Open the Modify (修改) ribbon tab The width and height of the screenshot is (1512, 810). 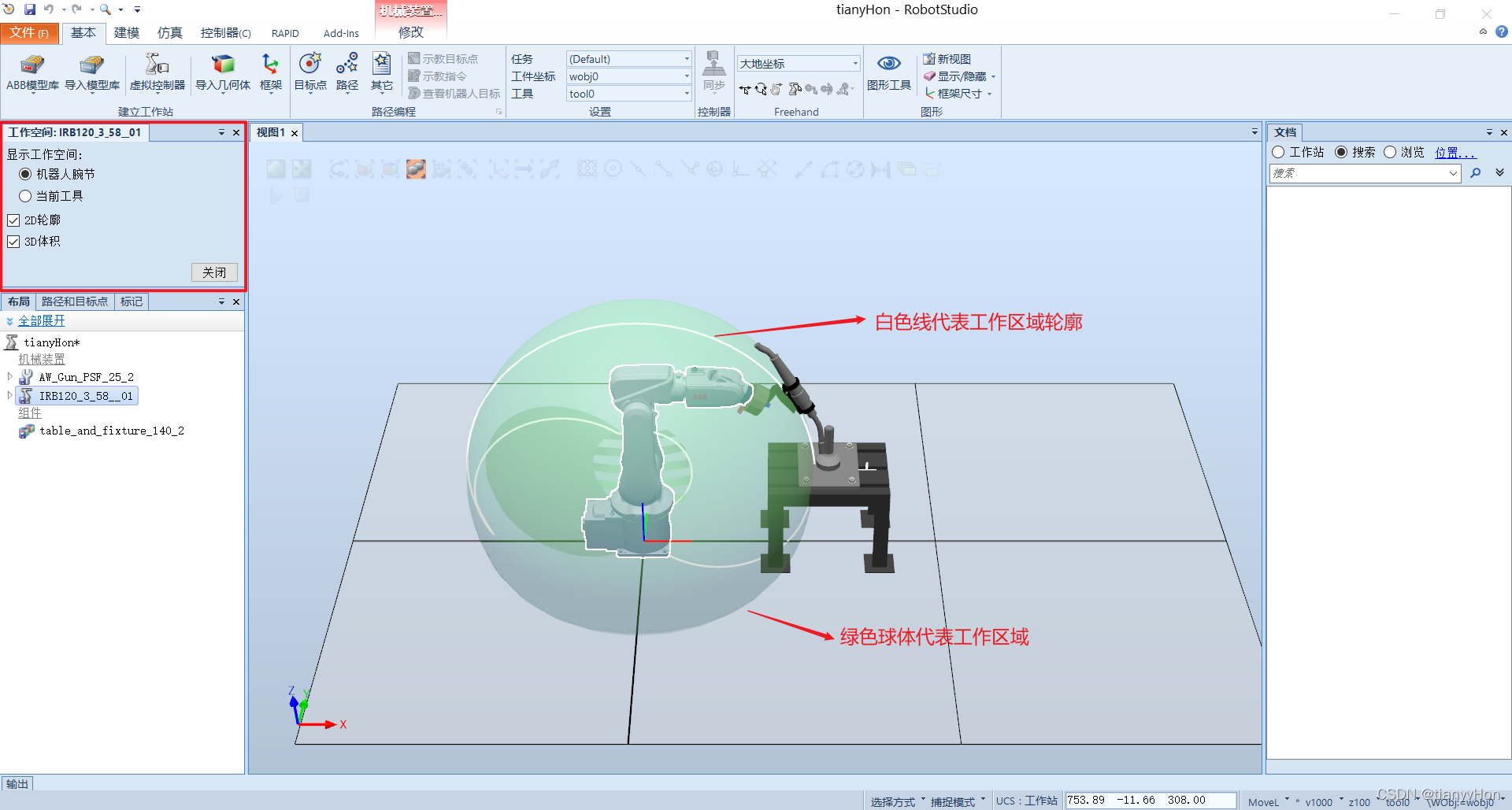click(x=411, y=32)
